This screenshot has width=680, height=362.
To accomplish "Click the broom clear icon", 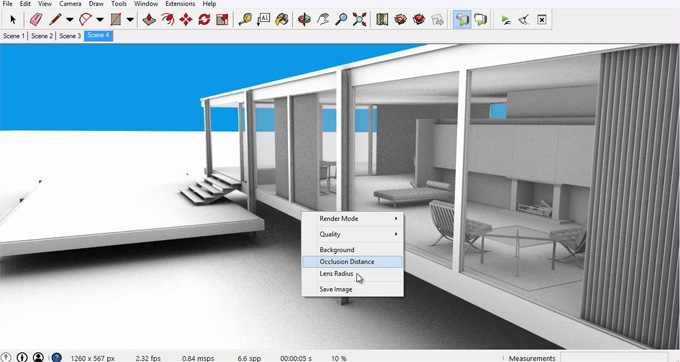I will [x=523, y=20].
